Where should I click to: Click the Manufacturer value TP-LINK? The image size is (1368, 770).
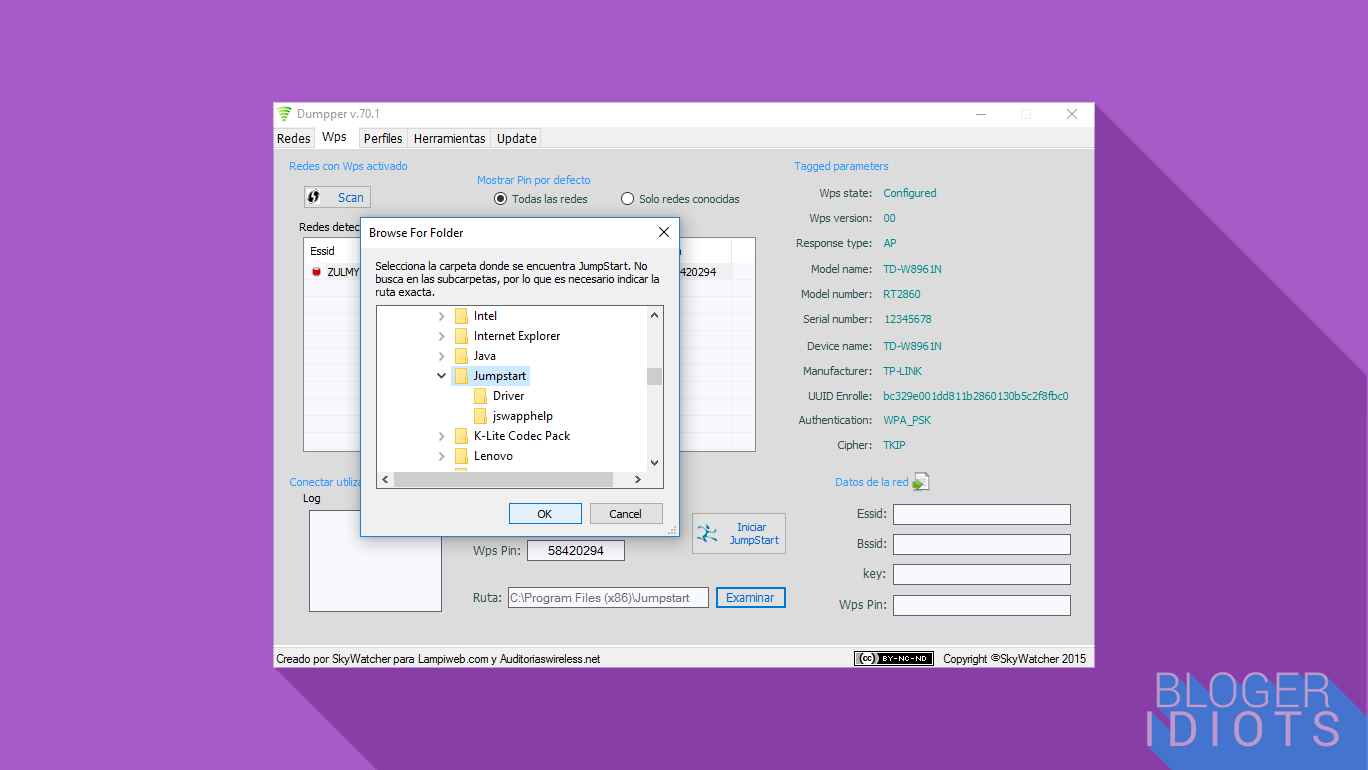903,371
